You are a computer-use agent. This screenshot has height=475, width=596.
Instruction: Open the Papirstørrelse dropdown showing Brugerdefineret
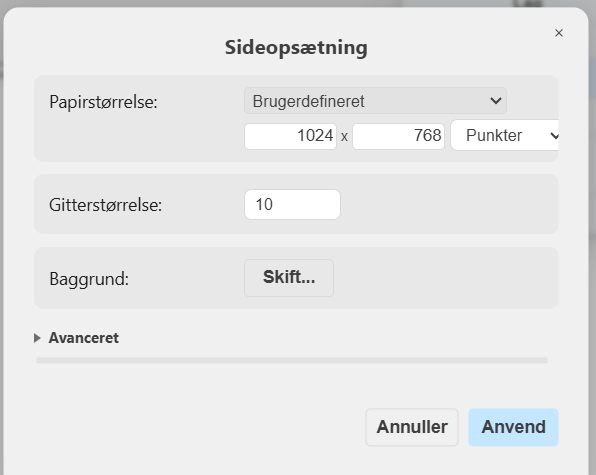tap(375, 101)
